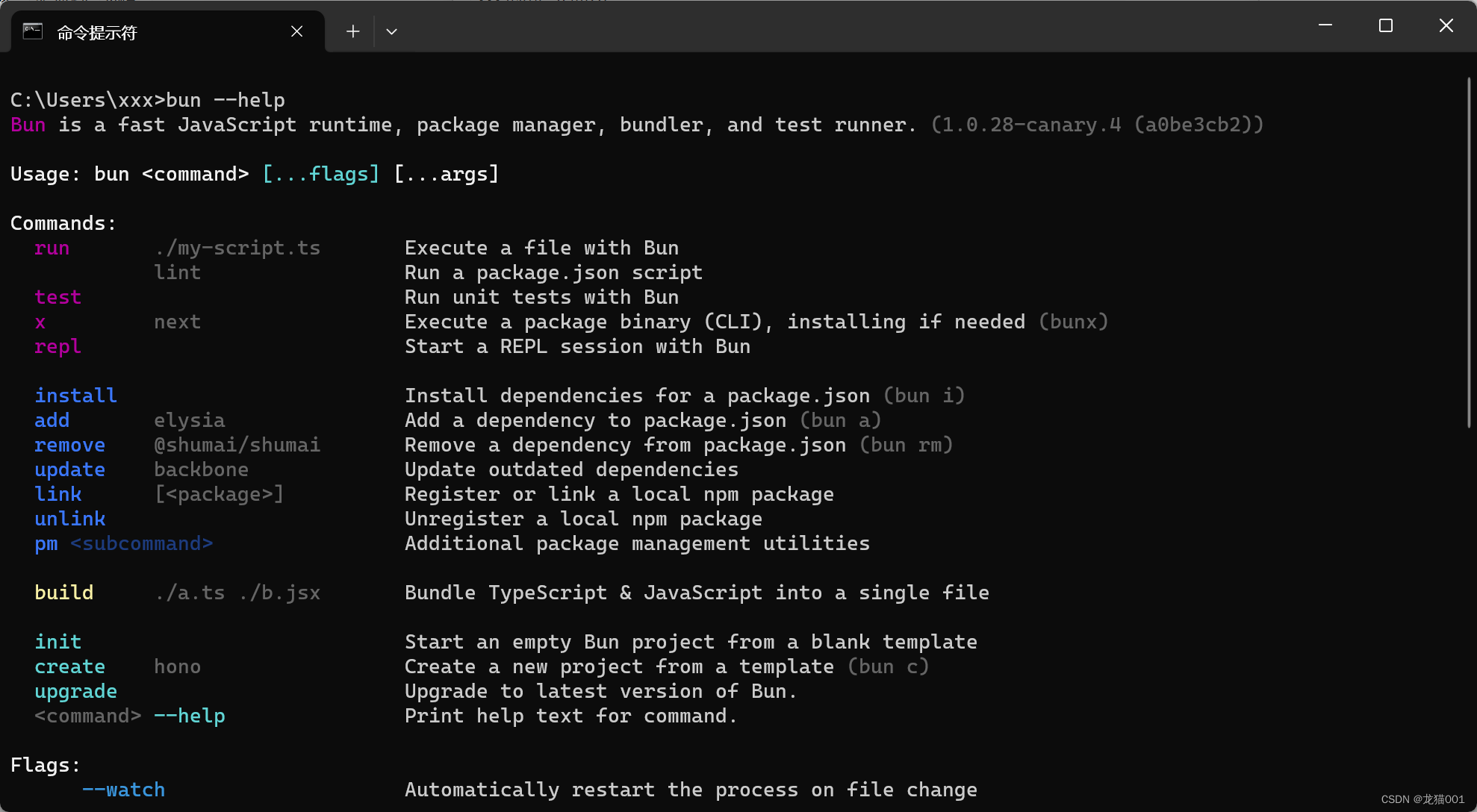Close the 命令提示符 tab

click(x=296, y=31)
